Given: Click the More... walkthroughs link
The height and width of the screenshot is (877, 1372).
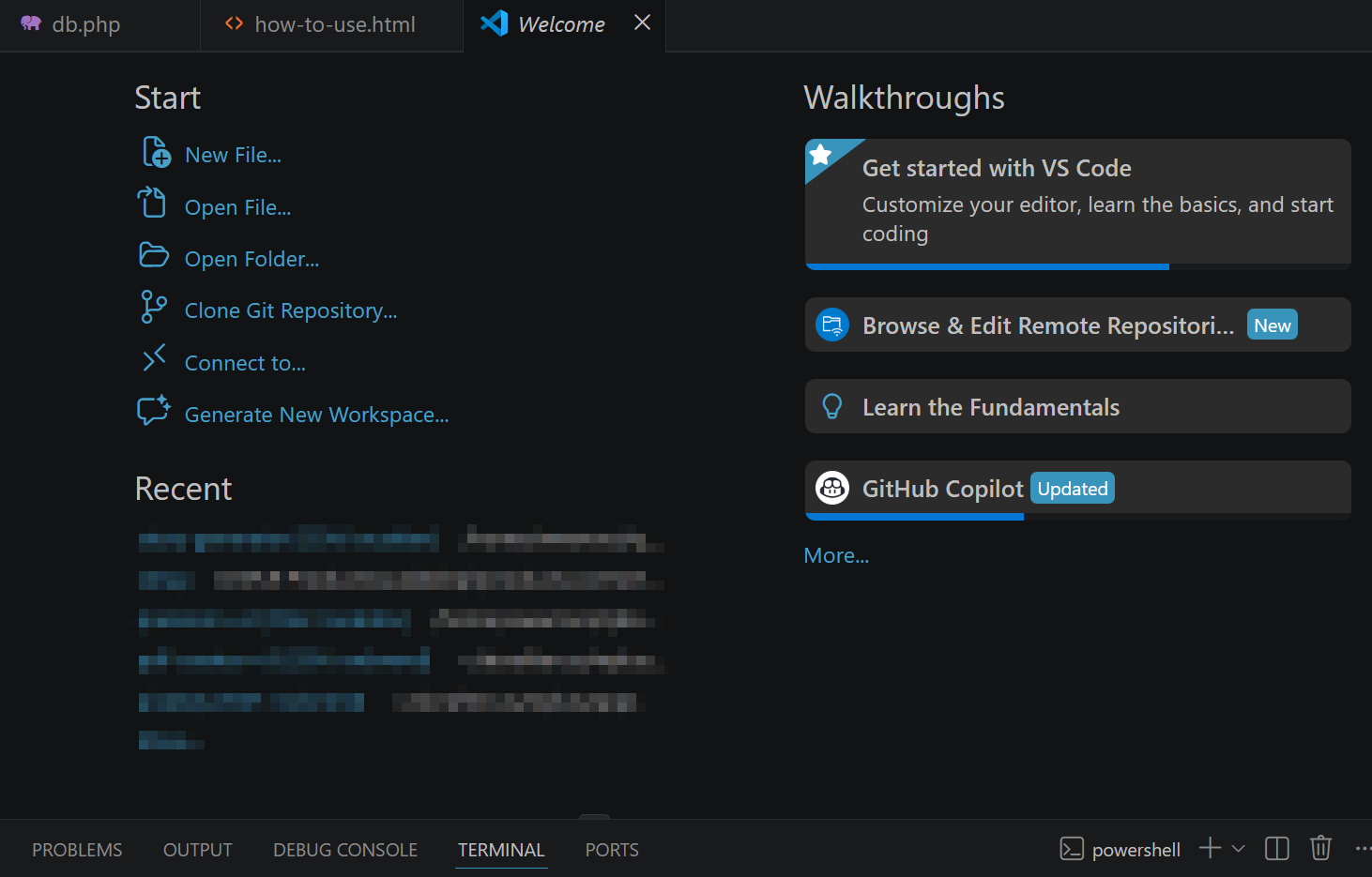Looking at the screenshot, I should tap(837, 555).
